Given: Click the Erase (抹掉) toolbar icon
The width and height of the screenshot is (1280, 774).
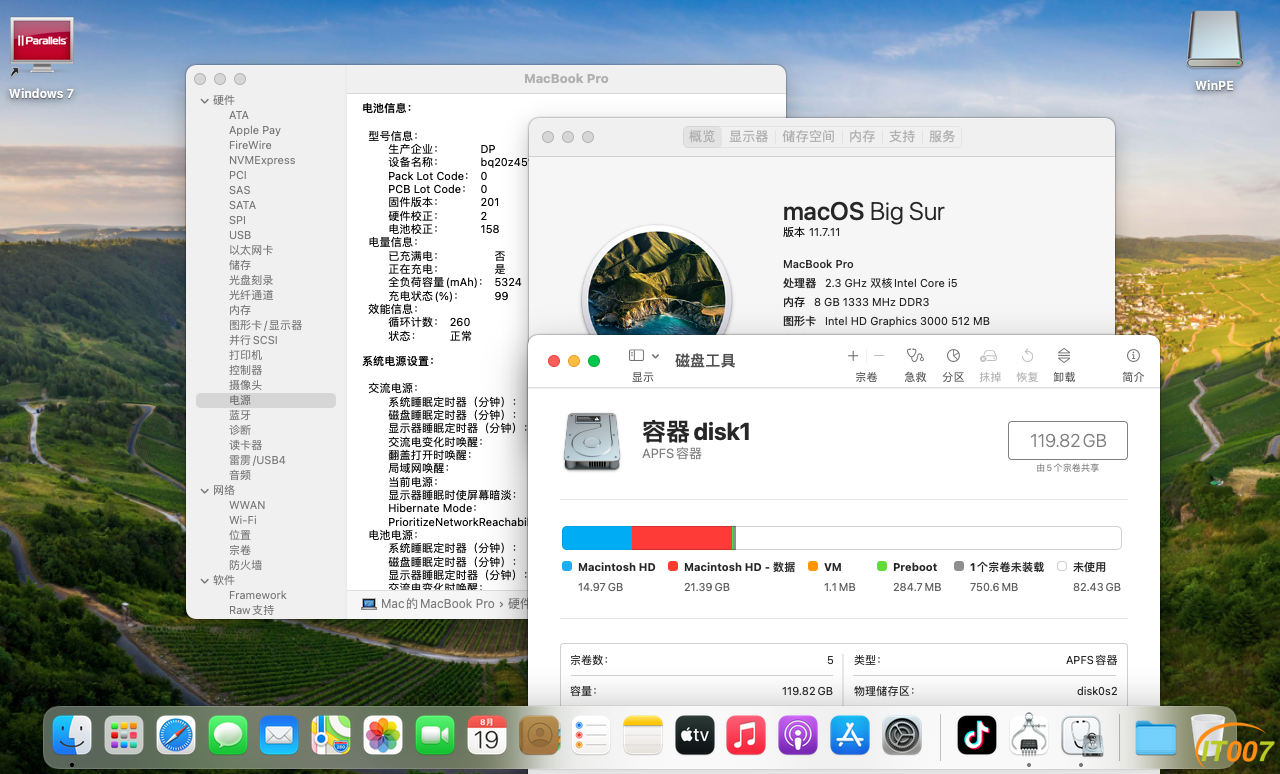Looking at the screenshot, I should [989, 356].
